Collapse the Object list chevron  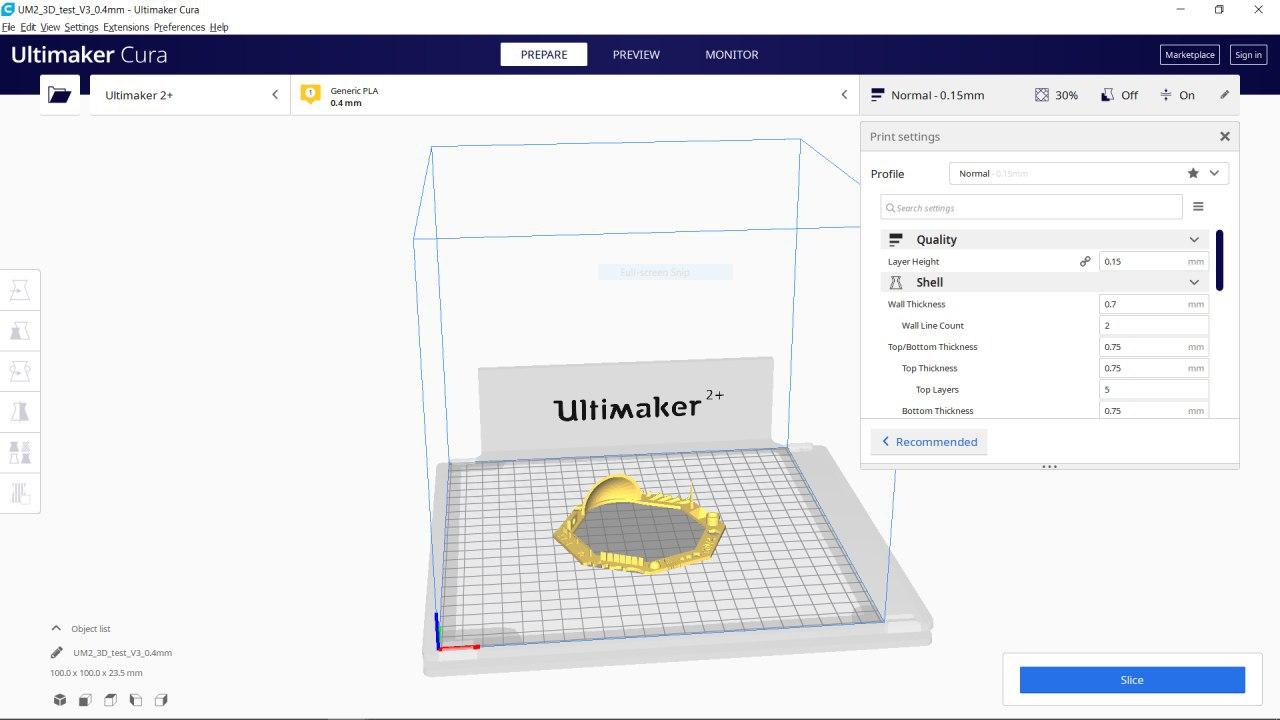(56, 629)
